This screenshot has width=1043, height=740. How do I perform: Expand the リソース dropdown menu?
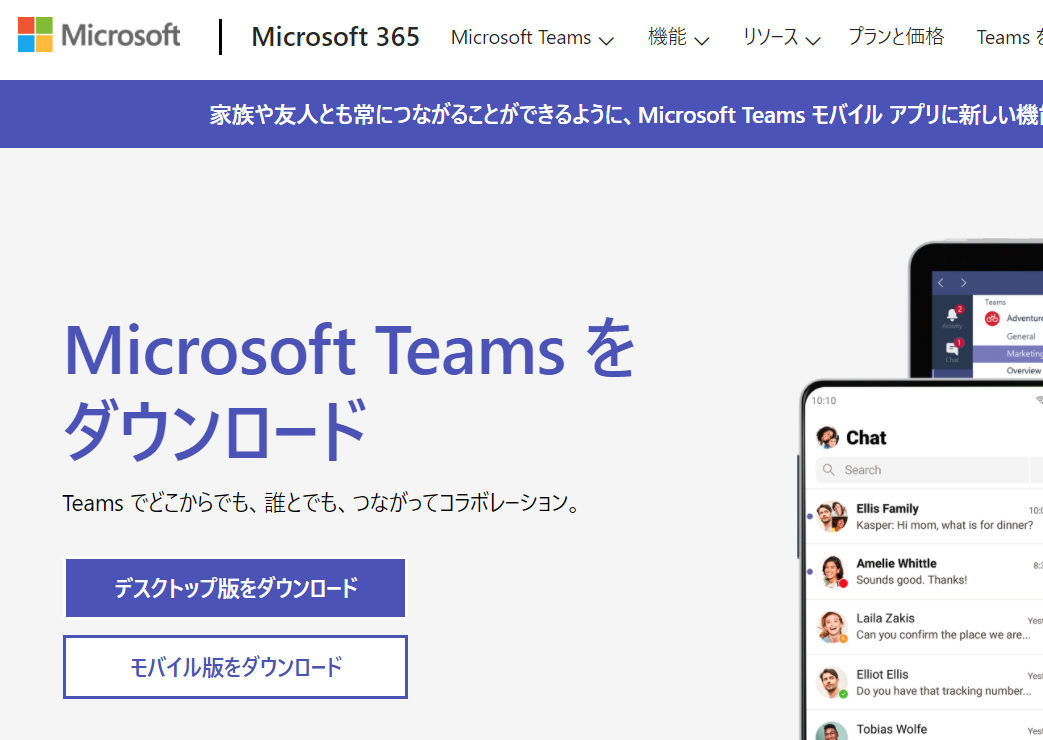(781, 38)
